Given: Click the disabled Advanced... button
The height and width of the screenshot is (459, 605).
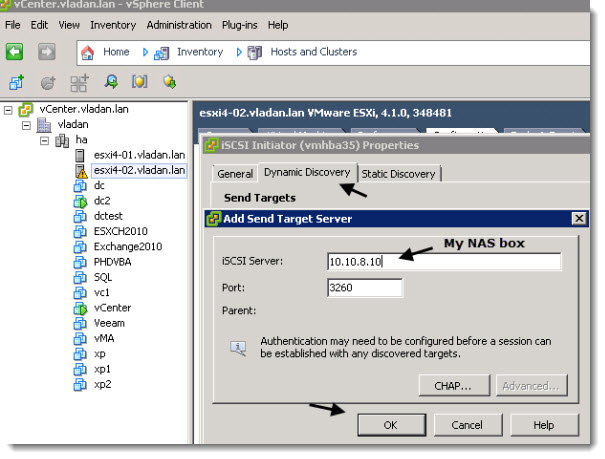Looking at the screenshot, I should 531,386.
